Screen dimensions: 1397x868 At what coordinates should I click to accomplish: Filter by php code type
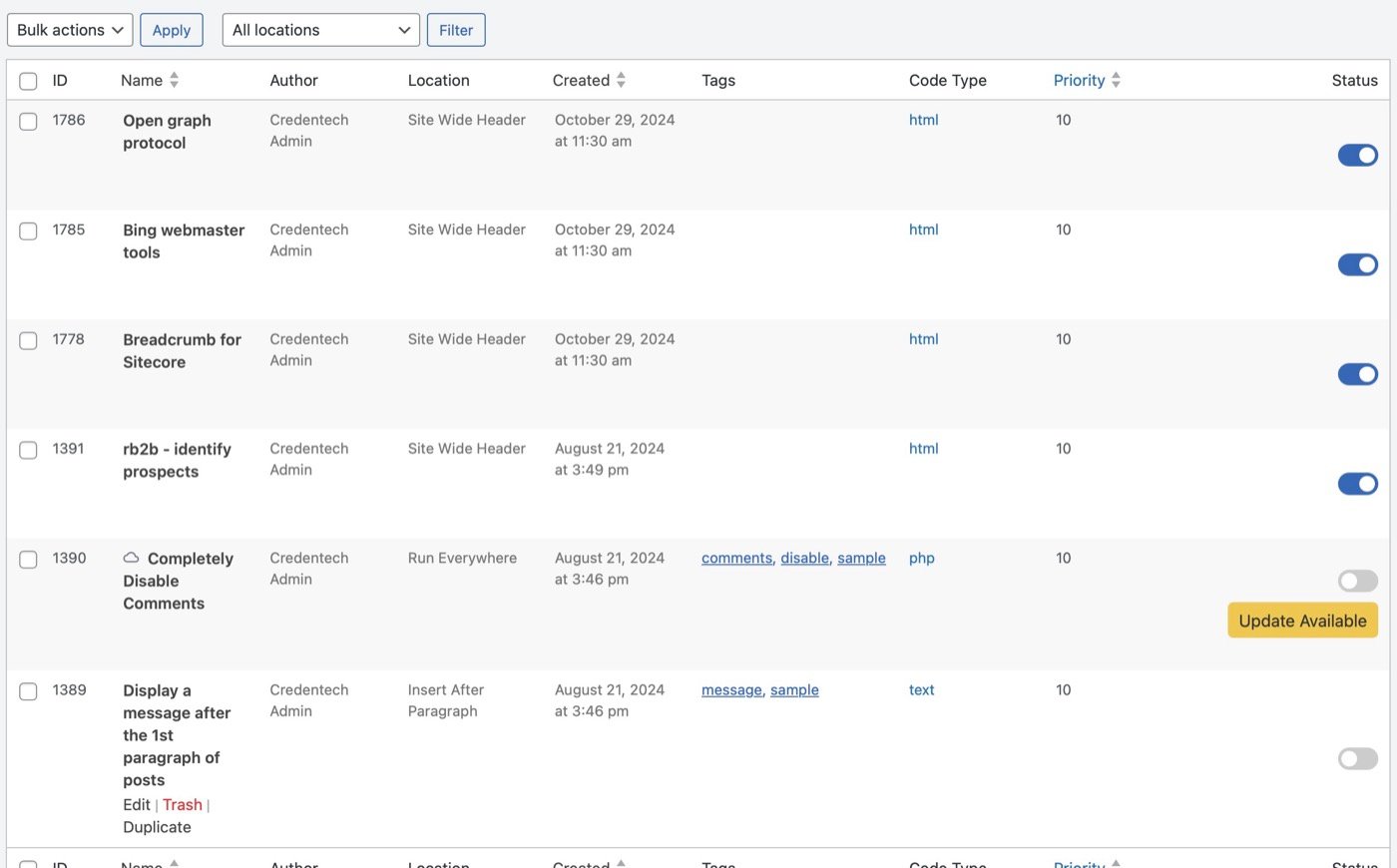(x=922, y=558)
